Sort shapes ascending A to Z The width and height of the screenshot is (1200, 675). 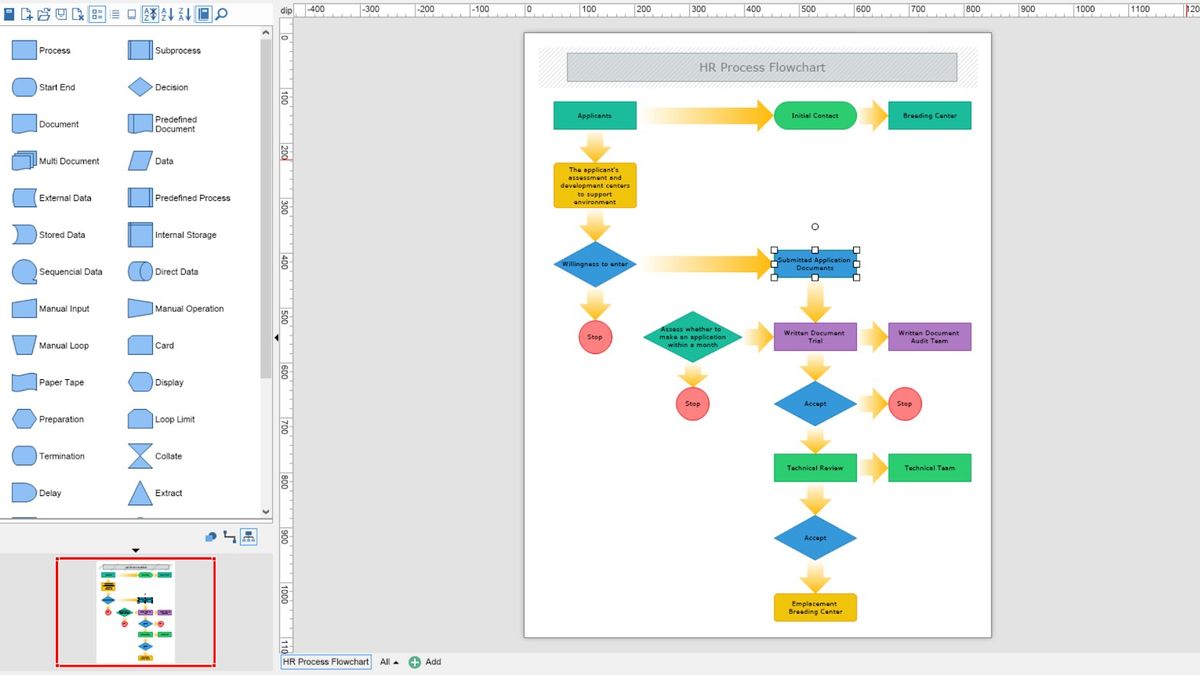(167, 14)
